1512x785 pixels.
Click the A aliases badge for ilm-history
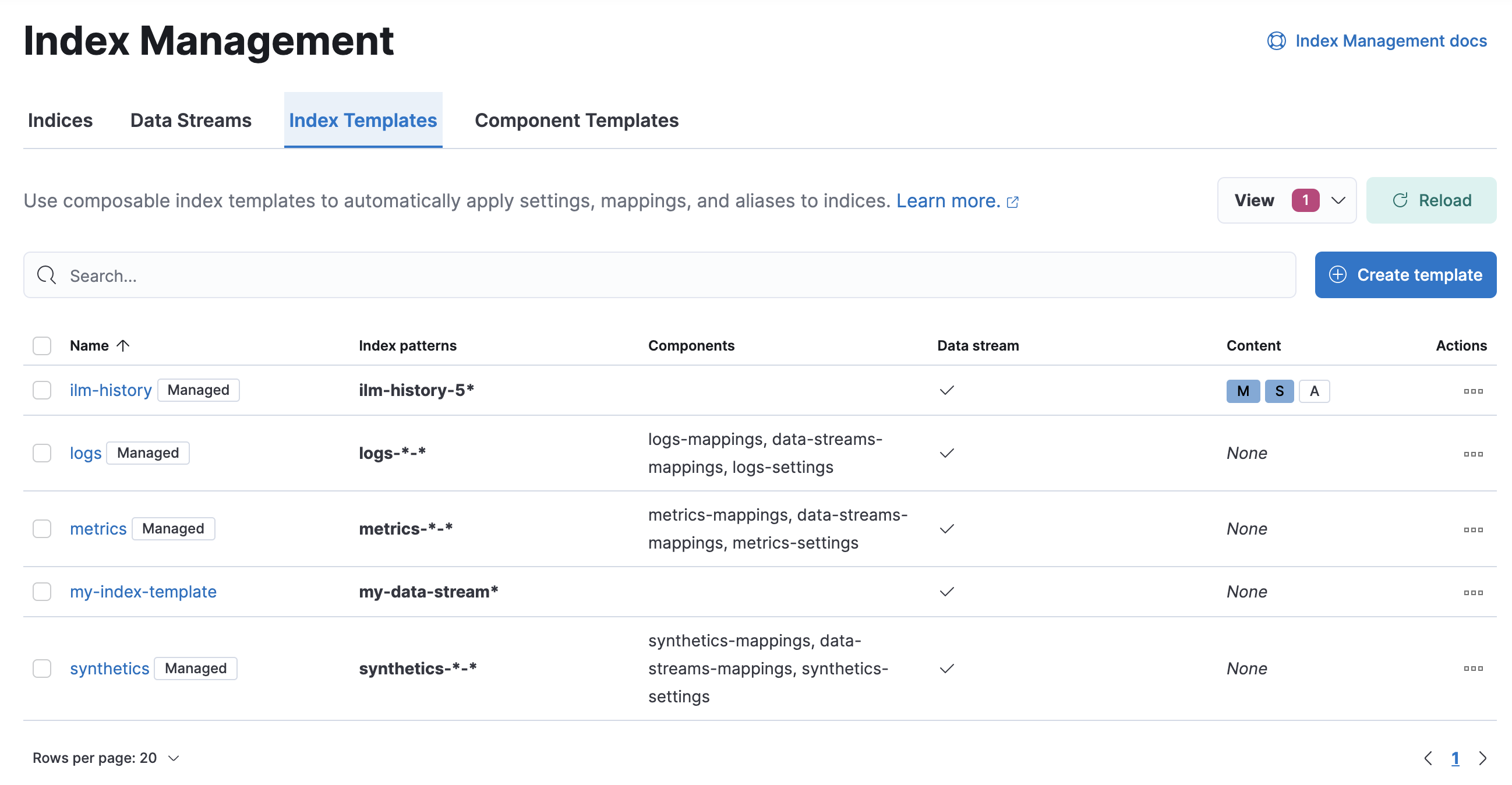point(1314,390)
